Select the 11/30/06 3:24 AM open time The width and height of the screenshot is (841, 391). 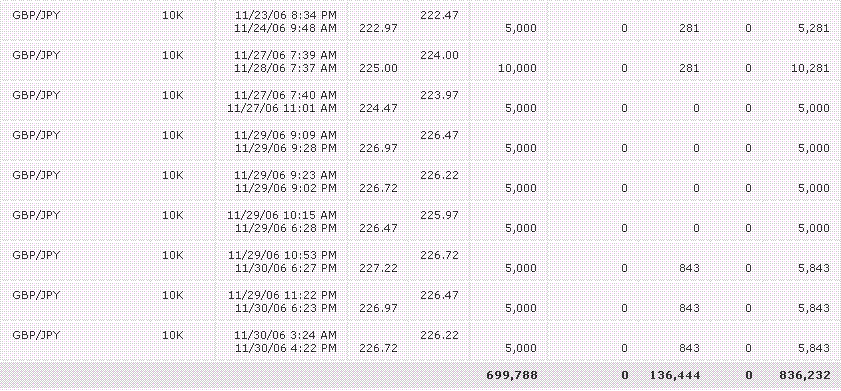[x=285, y=335]
